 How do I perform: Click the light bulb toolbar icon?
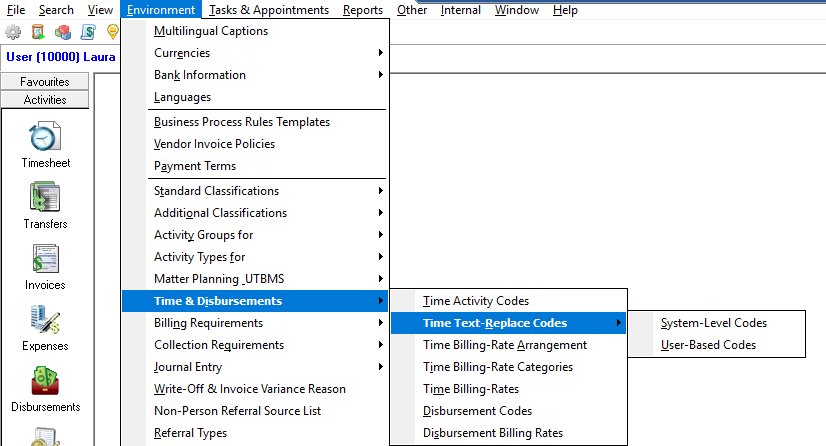pos(112,33)
